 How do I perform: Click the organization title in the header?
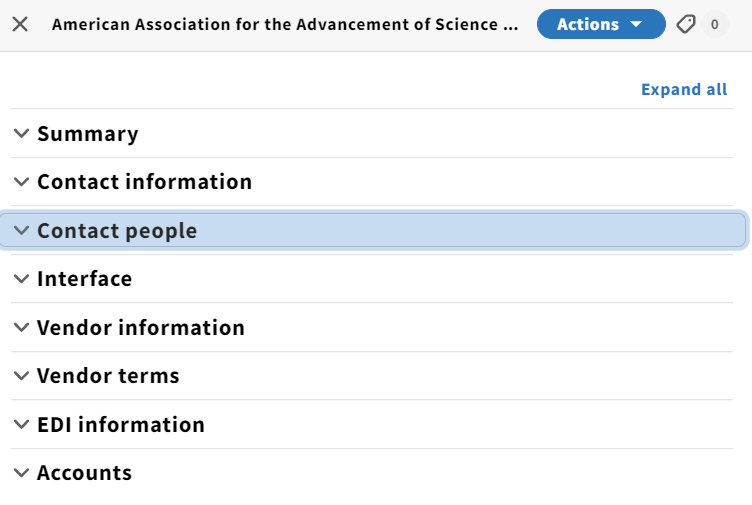click(x=285, y=24)
